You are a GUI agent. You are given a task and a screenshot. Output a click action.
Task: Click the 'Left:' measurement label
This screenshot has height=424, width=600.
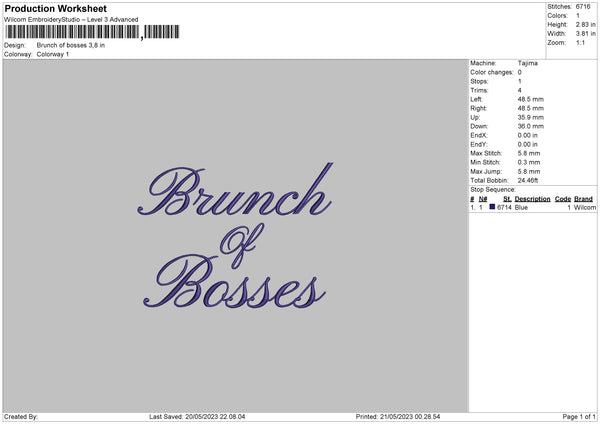(476, 99)
